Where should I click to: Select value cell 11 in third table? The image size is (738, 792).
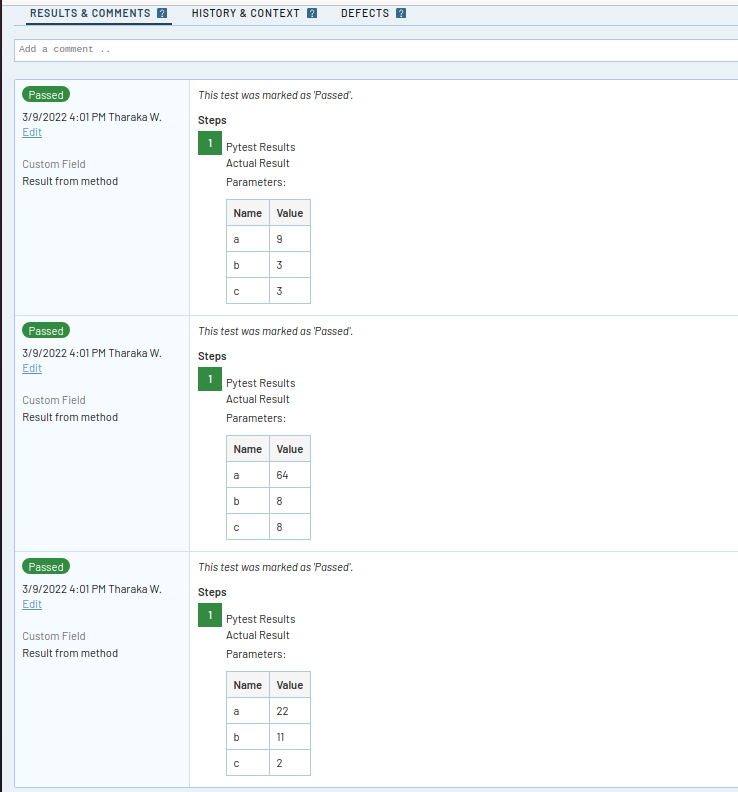tap(289, 737)
